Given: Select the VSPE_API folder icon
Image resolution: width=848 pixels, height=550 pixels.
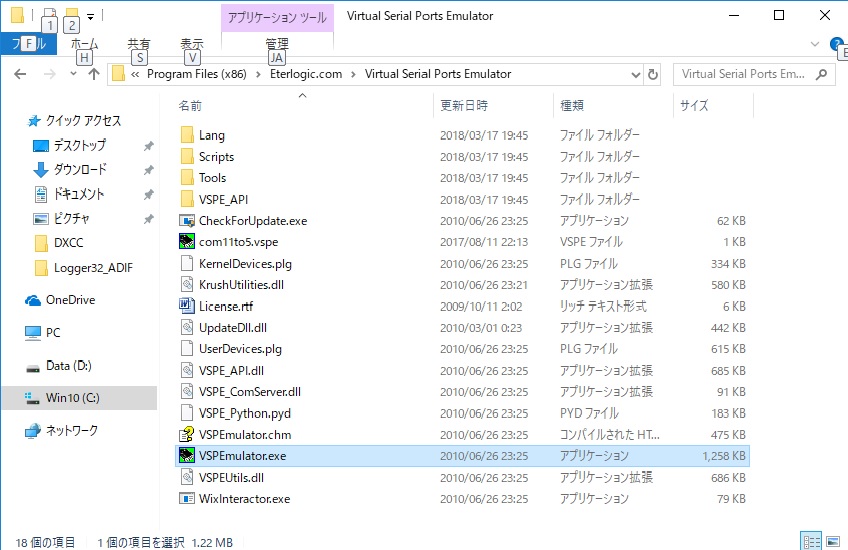Looking at the screenshot, I should tap(187, 199).
